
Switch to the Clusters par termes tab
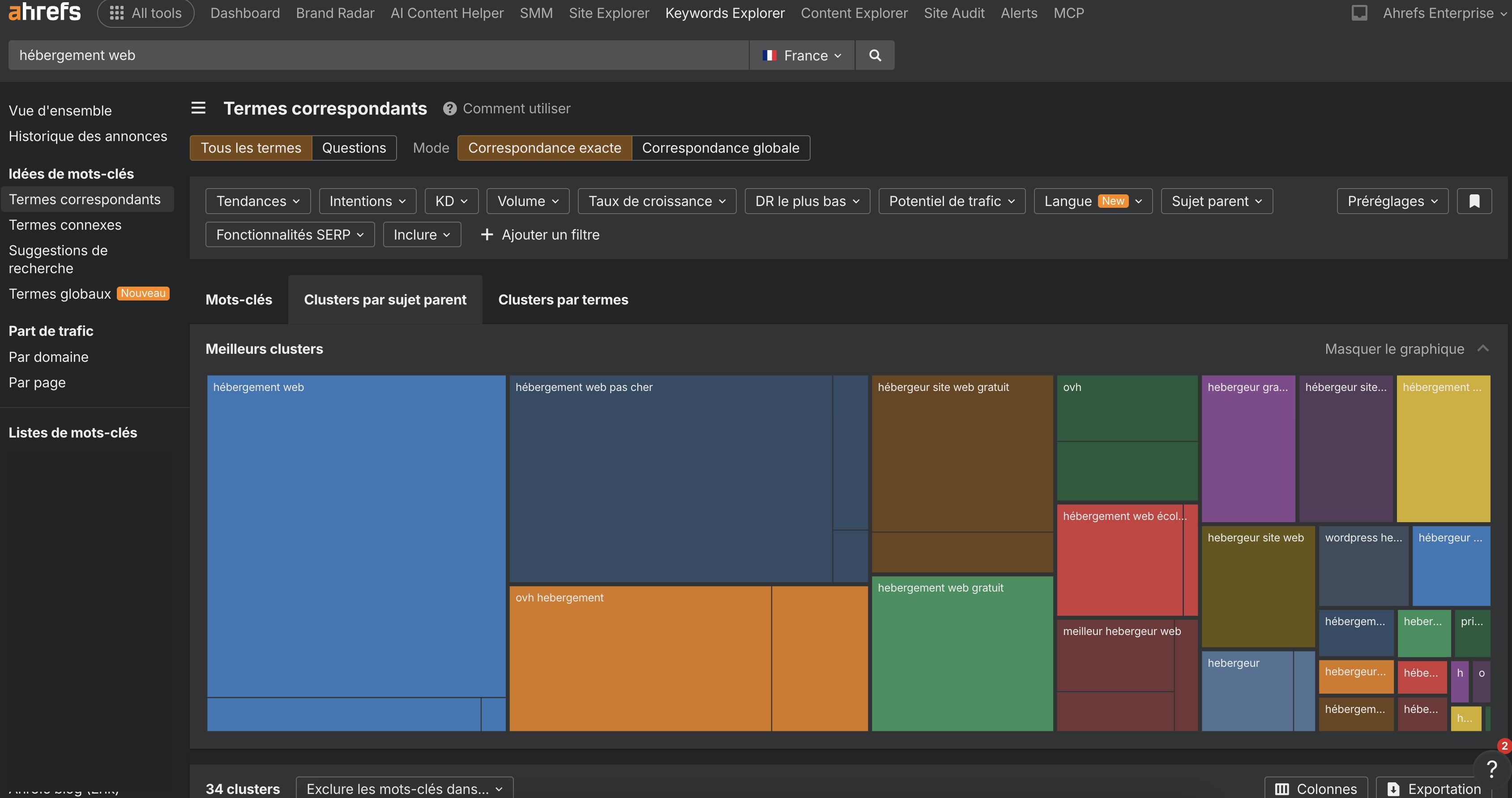tap(562, 300)
